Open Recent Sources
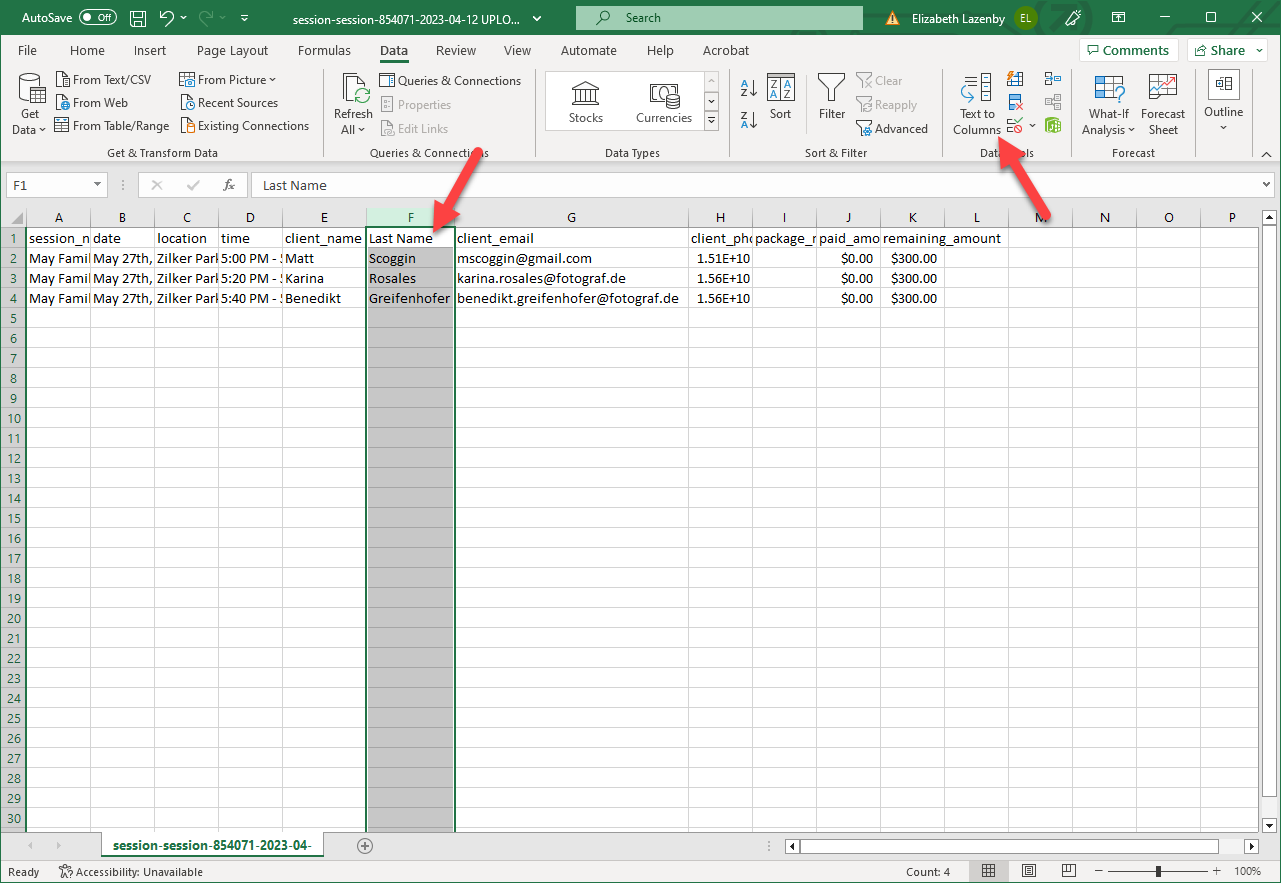 229,103
